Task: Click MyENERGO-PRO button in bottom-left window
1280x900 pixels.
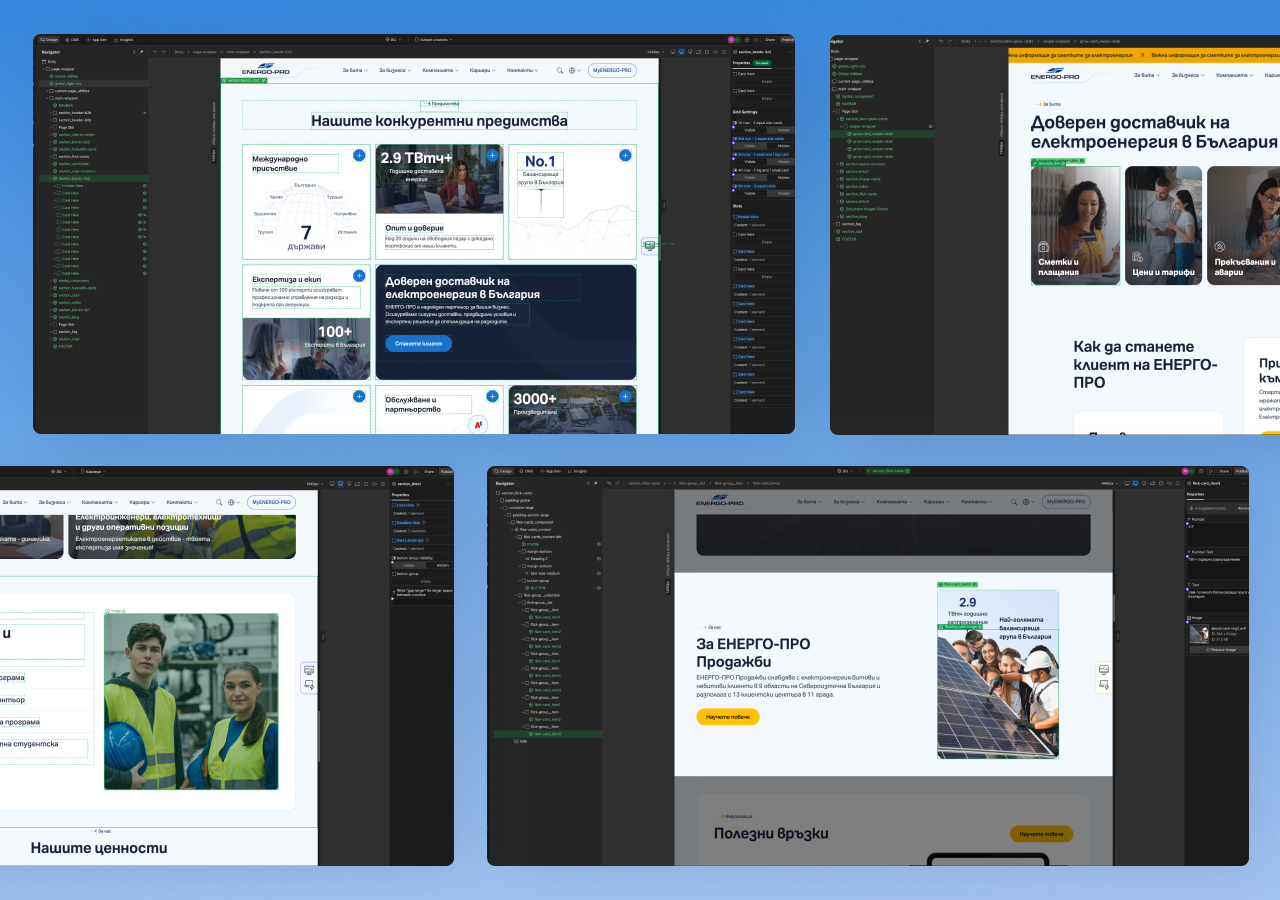Action: point(271,502)
